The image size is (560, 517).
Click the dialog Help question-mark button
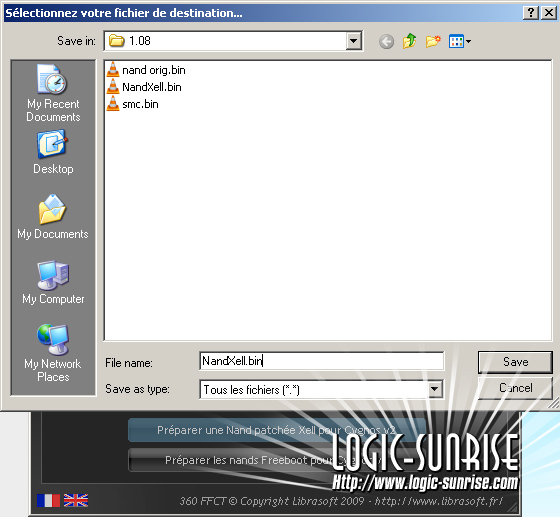pyautogui.click(x=531, y=13)
